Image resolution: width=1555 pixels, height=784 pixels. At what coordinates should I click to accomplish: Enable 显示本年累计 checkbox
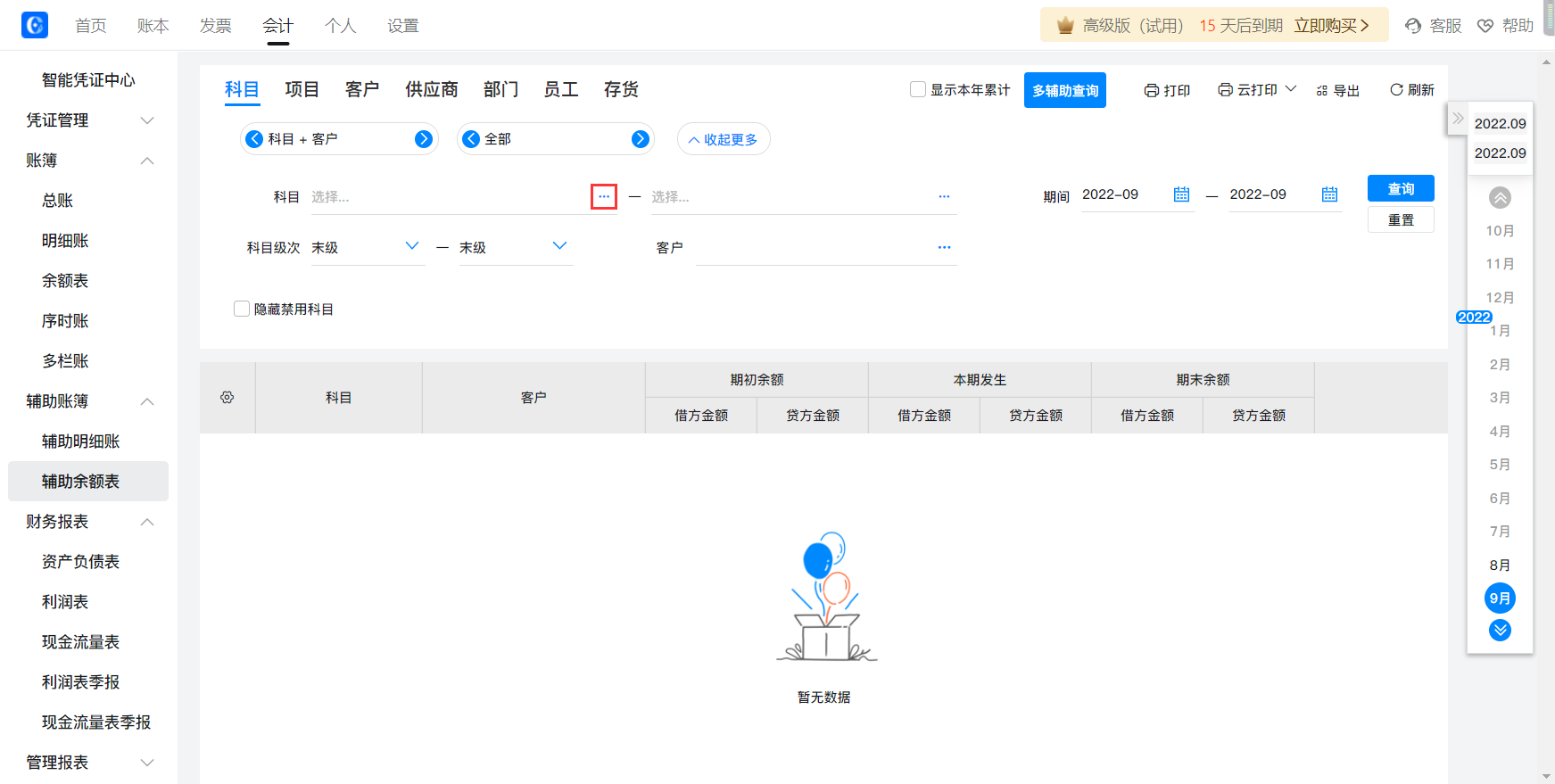(x=918, y=89)
